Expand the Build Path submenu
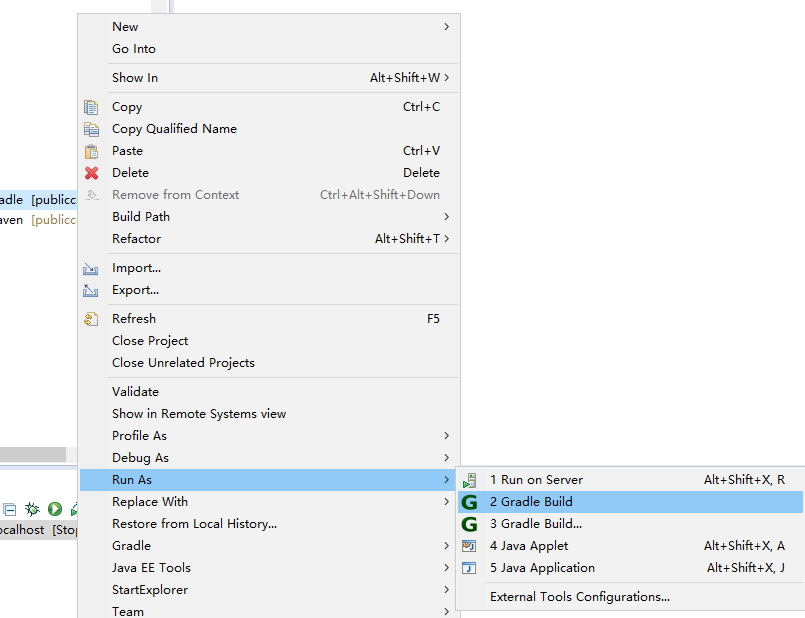805x618 pixels. [446, 217]
